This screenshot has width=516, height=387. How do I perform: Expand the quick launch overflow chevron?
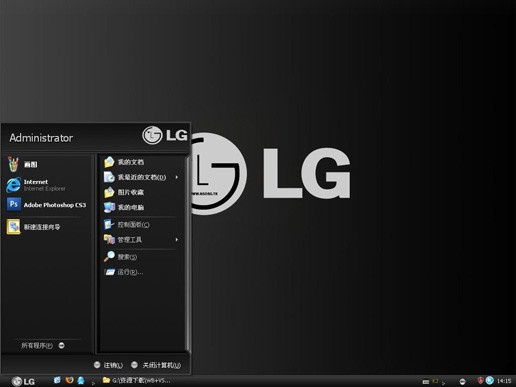(93, 383)
